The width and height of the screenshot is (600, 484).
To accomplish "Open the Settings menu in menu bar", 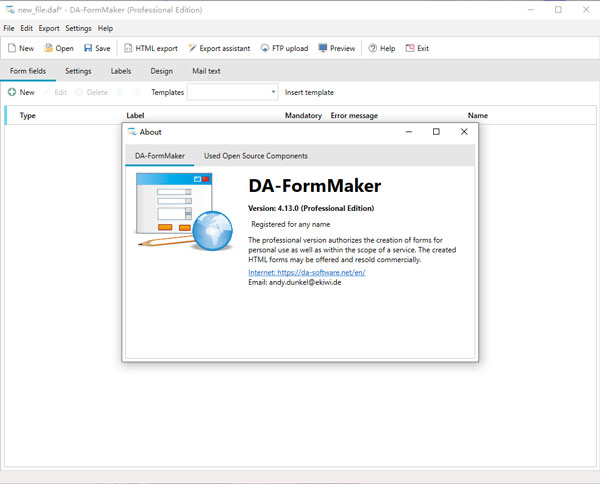I will [x=78, y=28].
